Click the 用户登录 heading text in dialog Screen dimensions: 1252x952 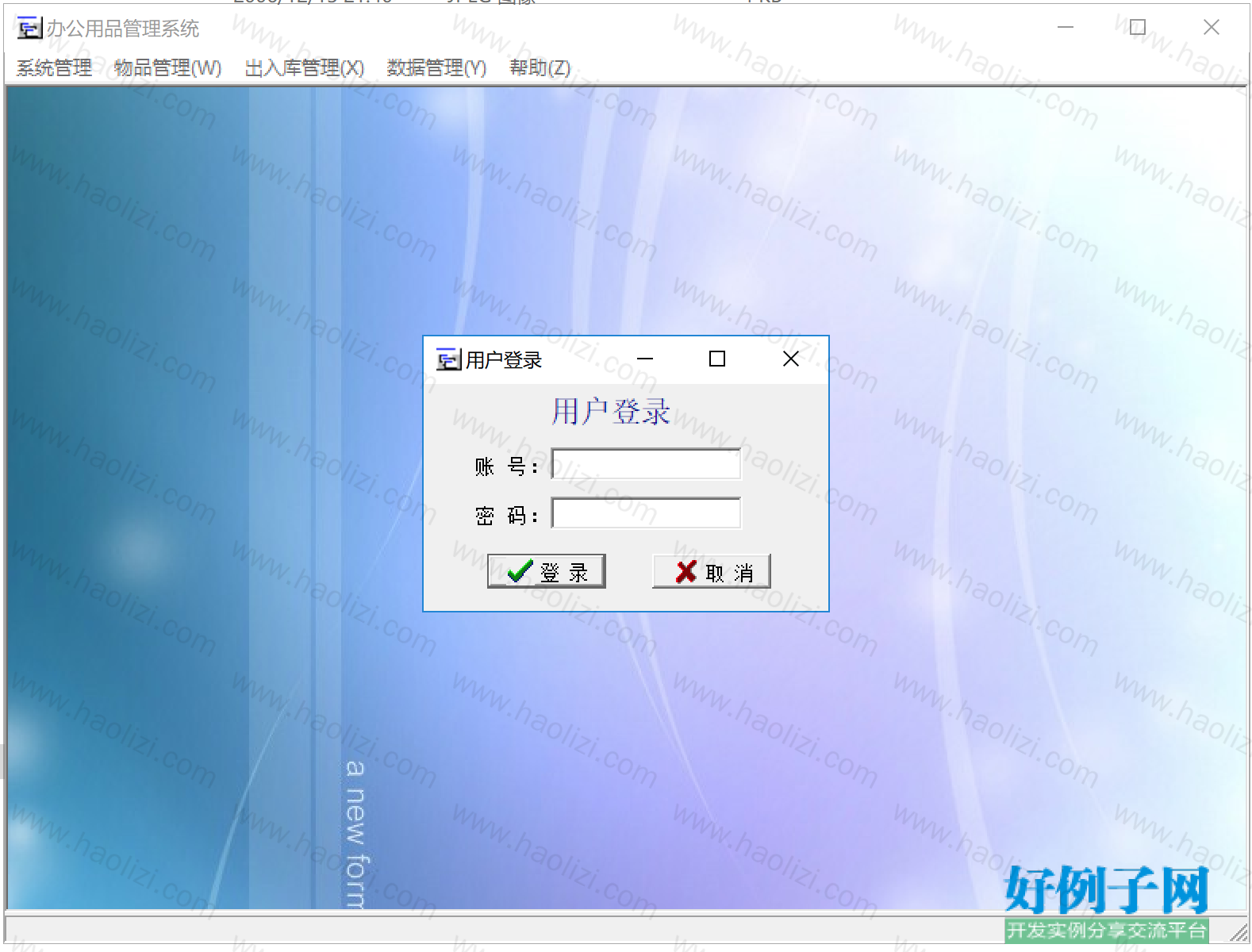pos(611,412)
